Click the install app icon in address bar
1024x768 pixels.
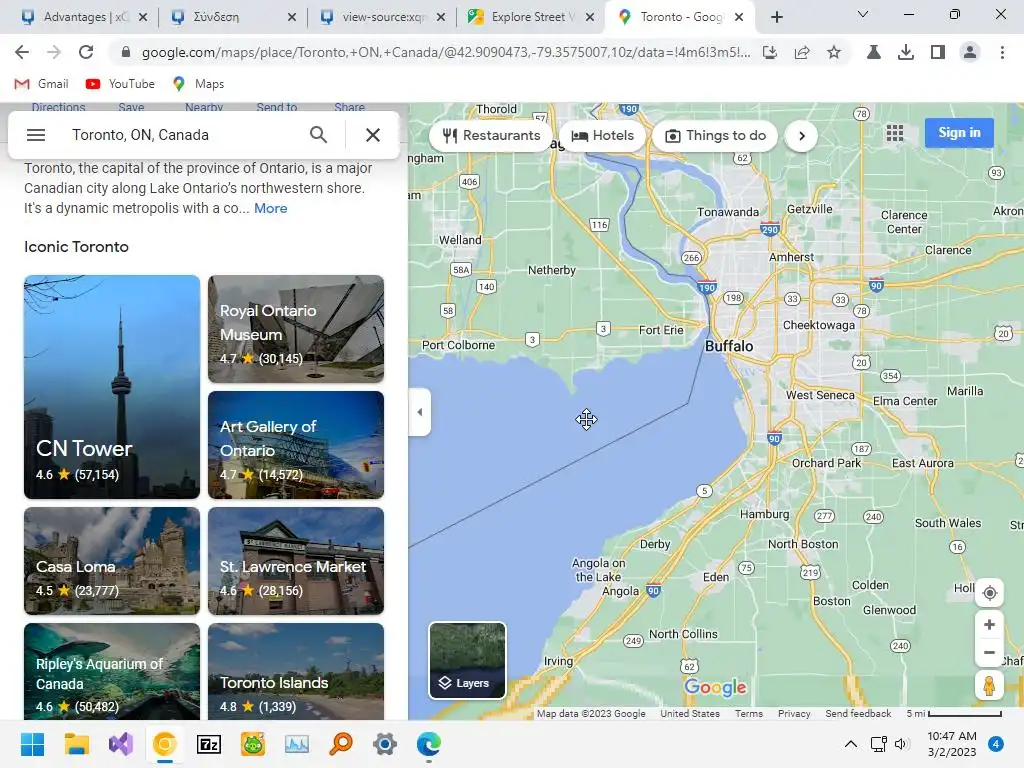[x=770, y=52]
